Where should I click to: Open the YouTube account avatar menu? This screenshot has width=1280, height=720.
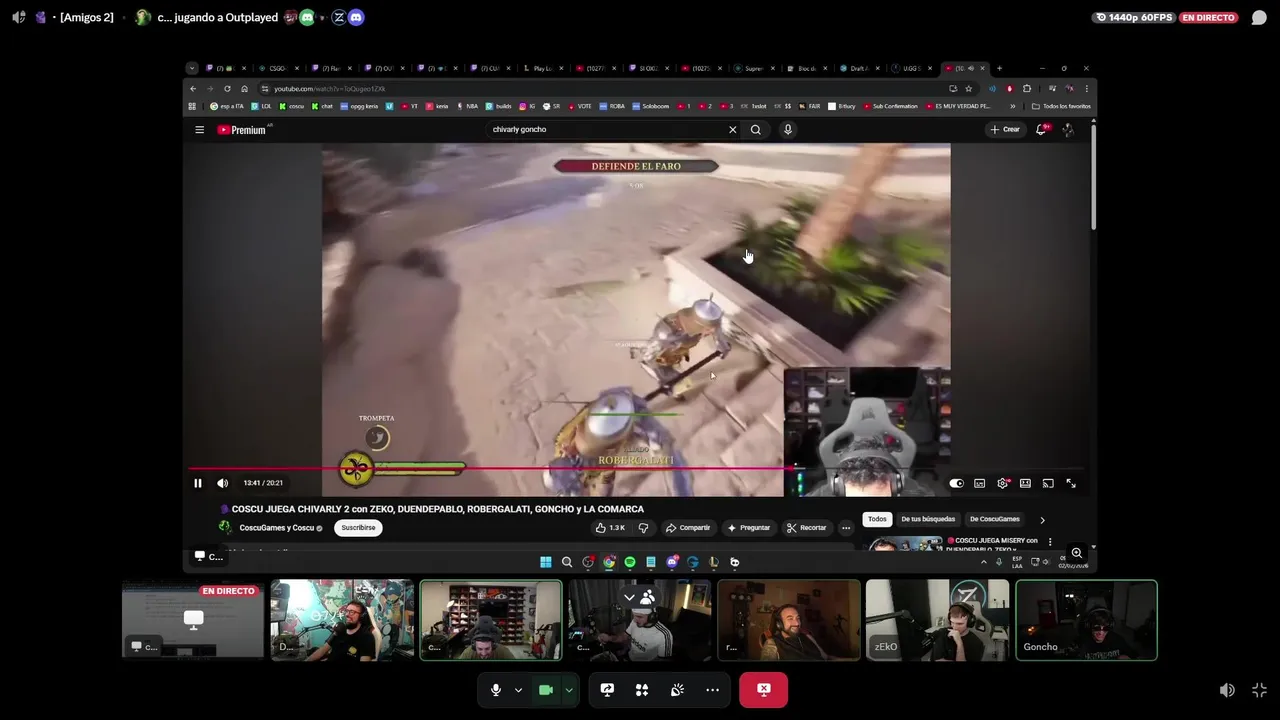[1068, 129]
